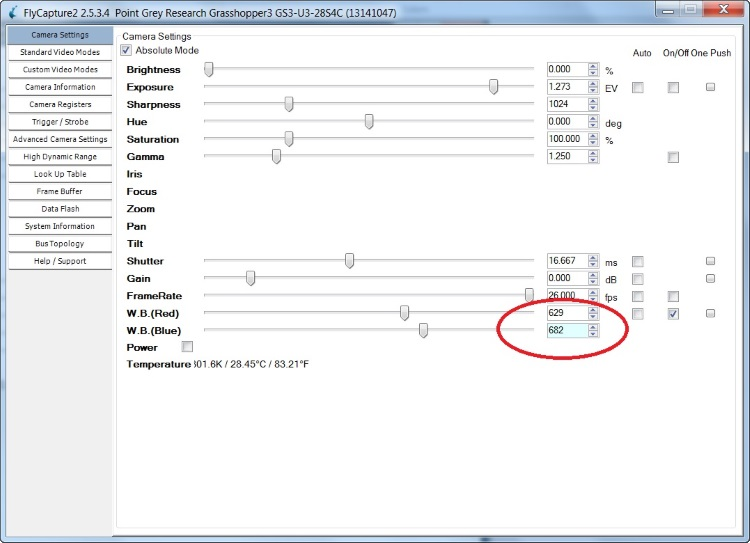Toggle the FrameRate On/Off checkbox
Image resolution: width=750 pixels, height=543 pixels.
[x=673, y=296]
